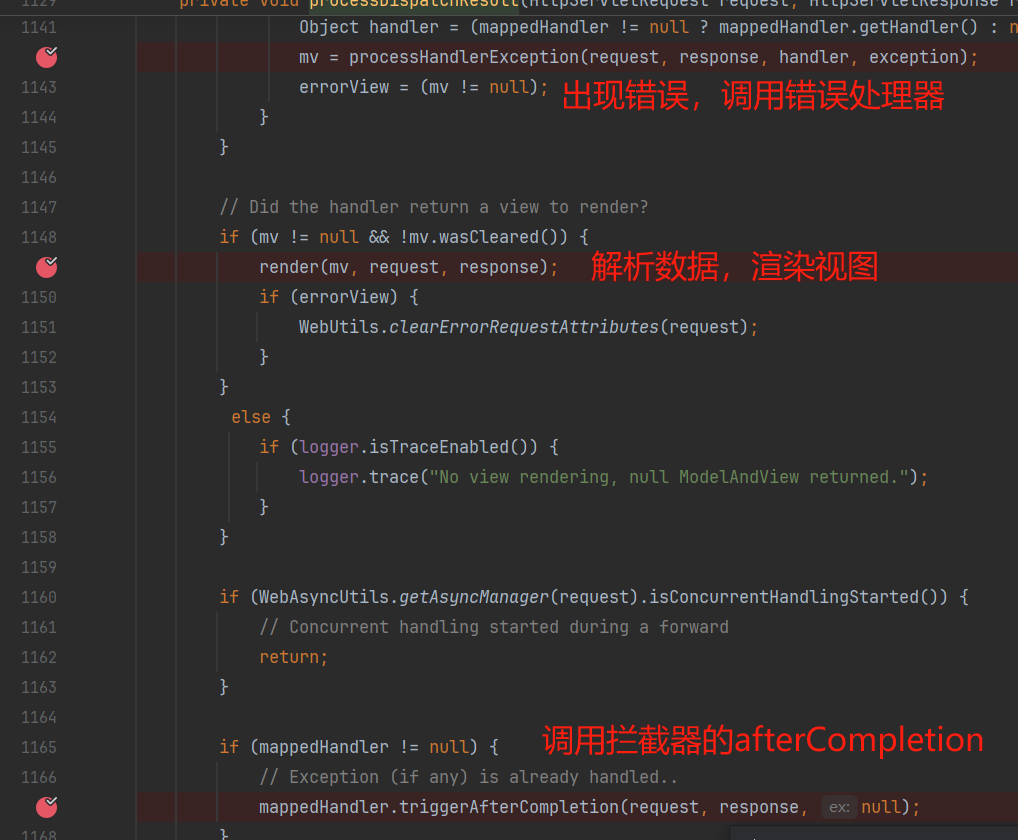Screen dimensions: 1018x840
Task: Click the 'ex:' parameter inlay hint
Action: point(838,807)
